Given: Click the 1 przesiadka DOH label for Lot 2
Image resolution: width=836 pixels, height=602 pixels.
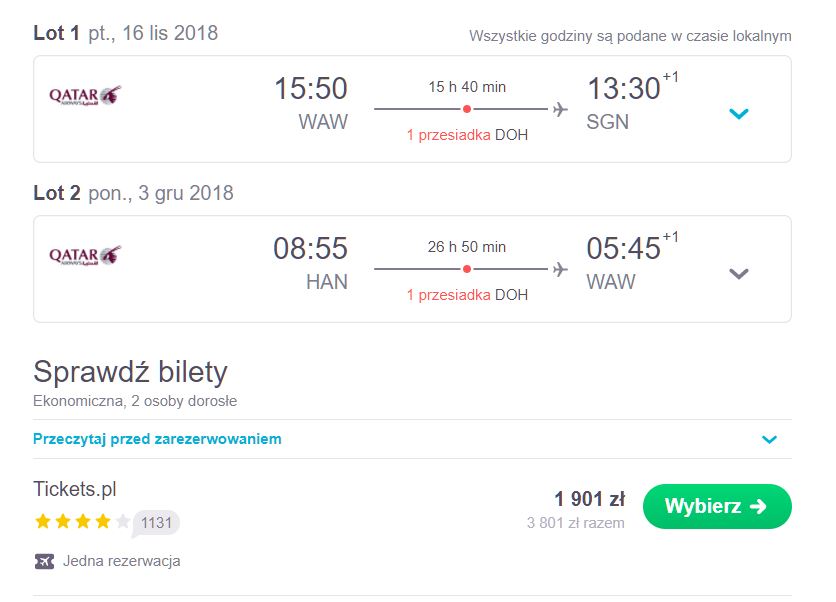Looking at the screenshot, I should coord(467,295).
